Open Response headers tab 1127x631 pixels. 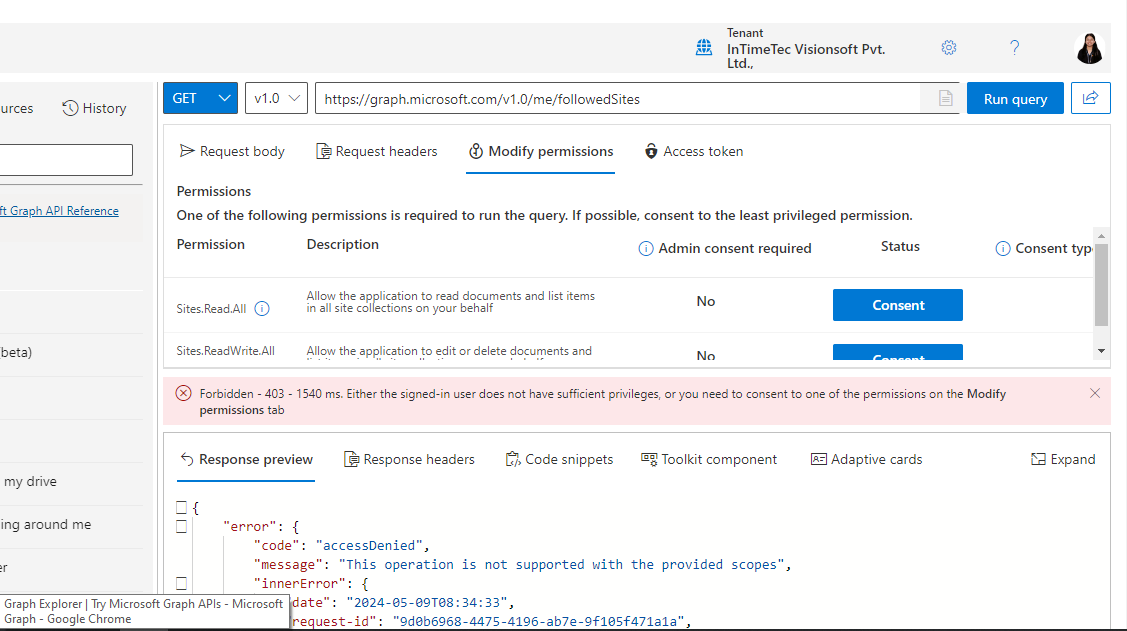[409, 459]
